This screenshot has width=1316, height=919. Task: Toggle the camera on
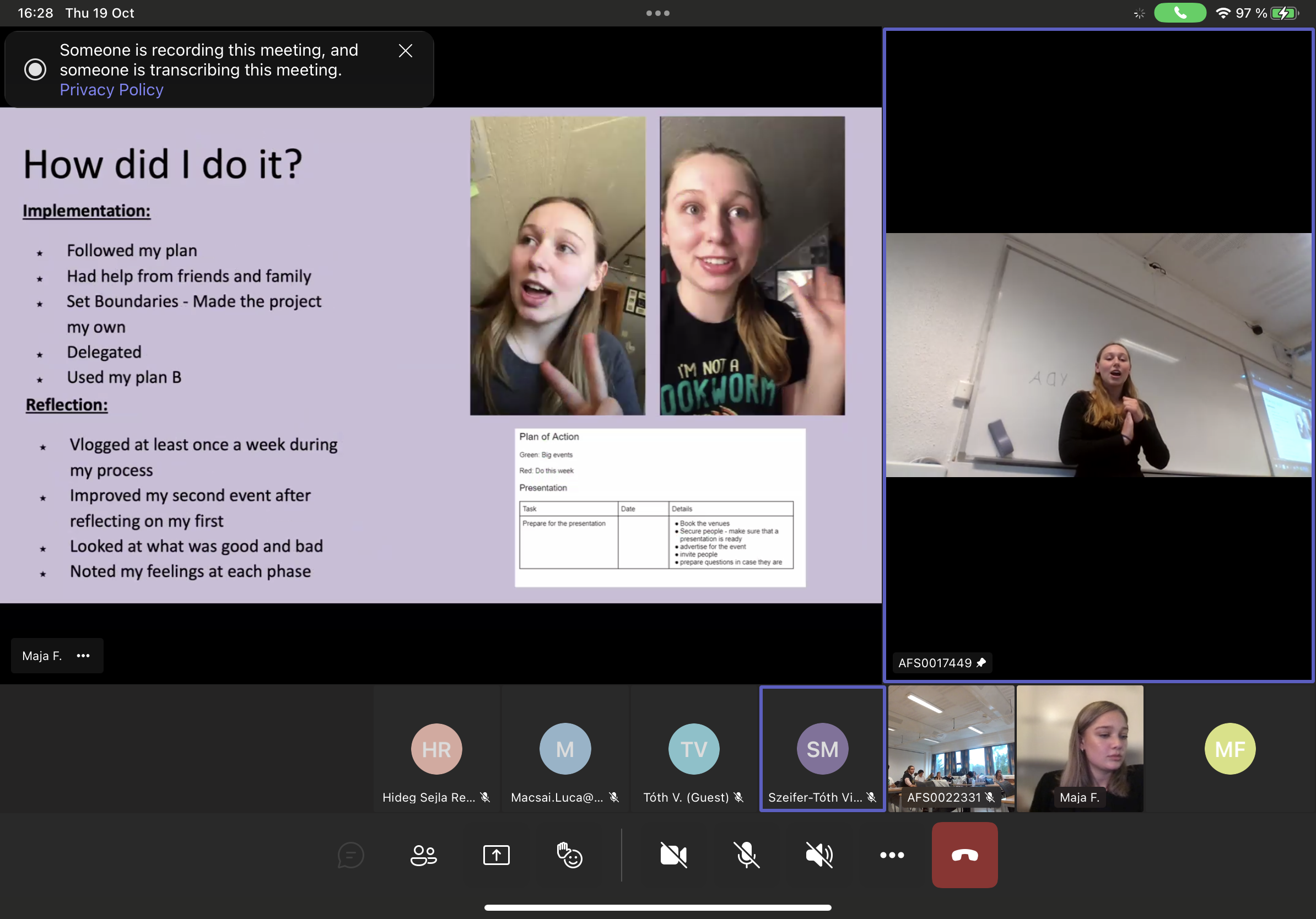tap(673, 855)
